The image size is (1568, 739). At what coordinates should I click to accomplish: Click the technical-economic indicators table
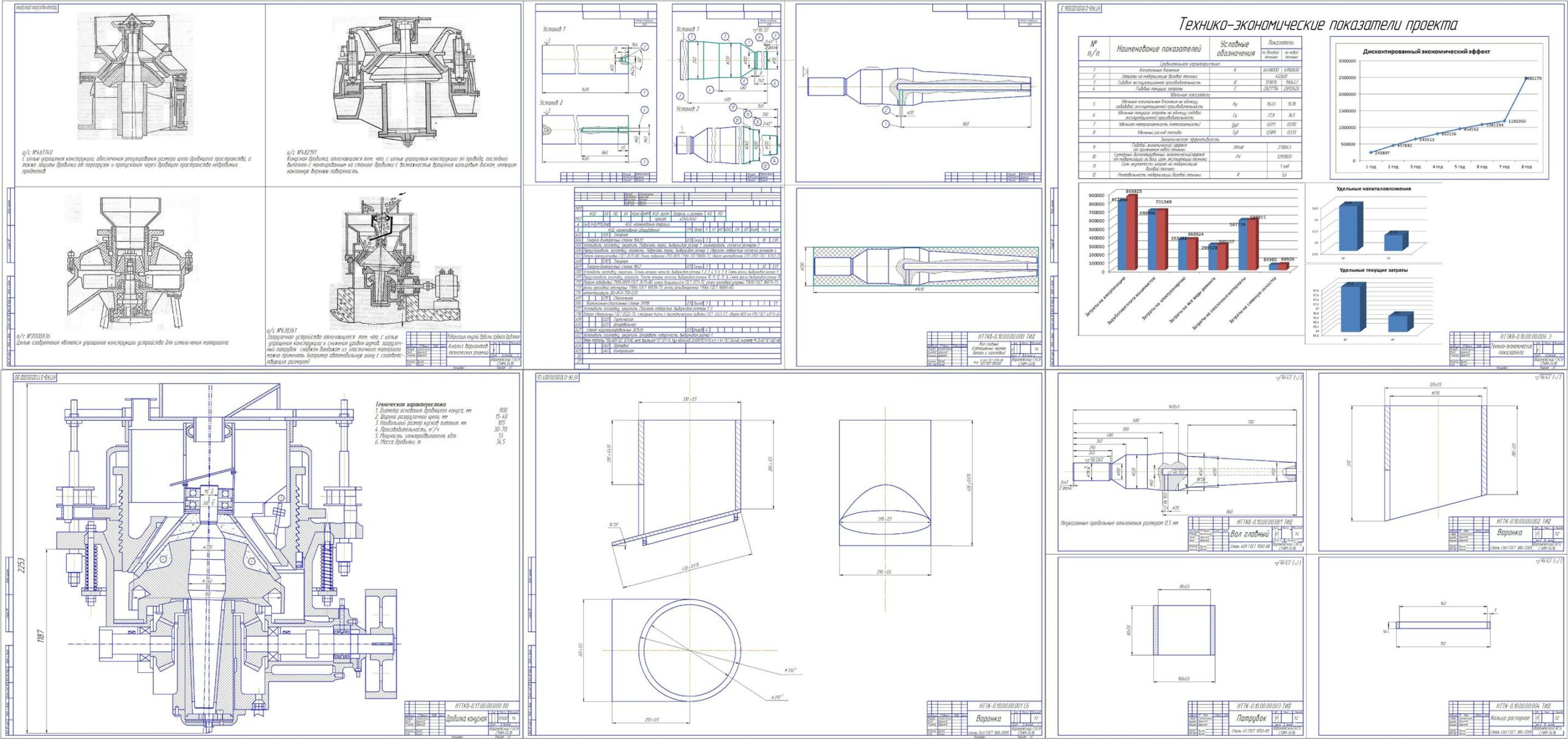pyautogui.click(x=1189, y=108)
